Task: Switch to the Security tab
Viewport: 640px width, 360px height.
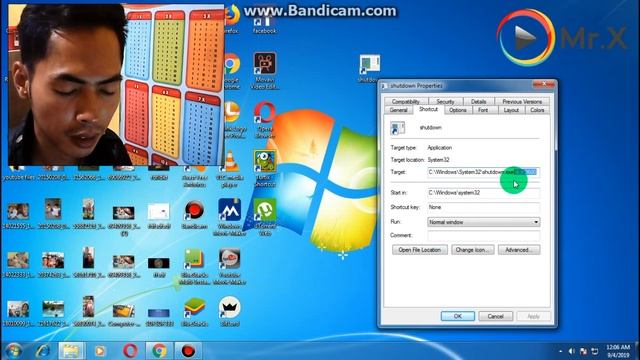Action: (x=445, y=101)
